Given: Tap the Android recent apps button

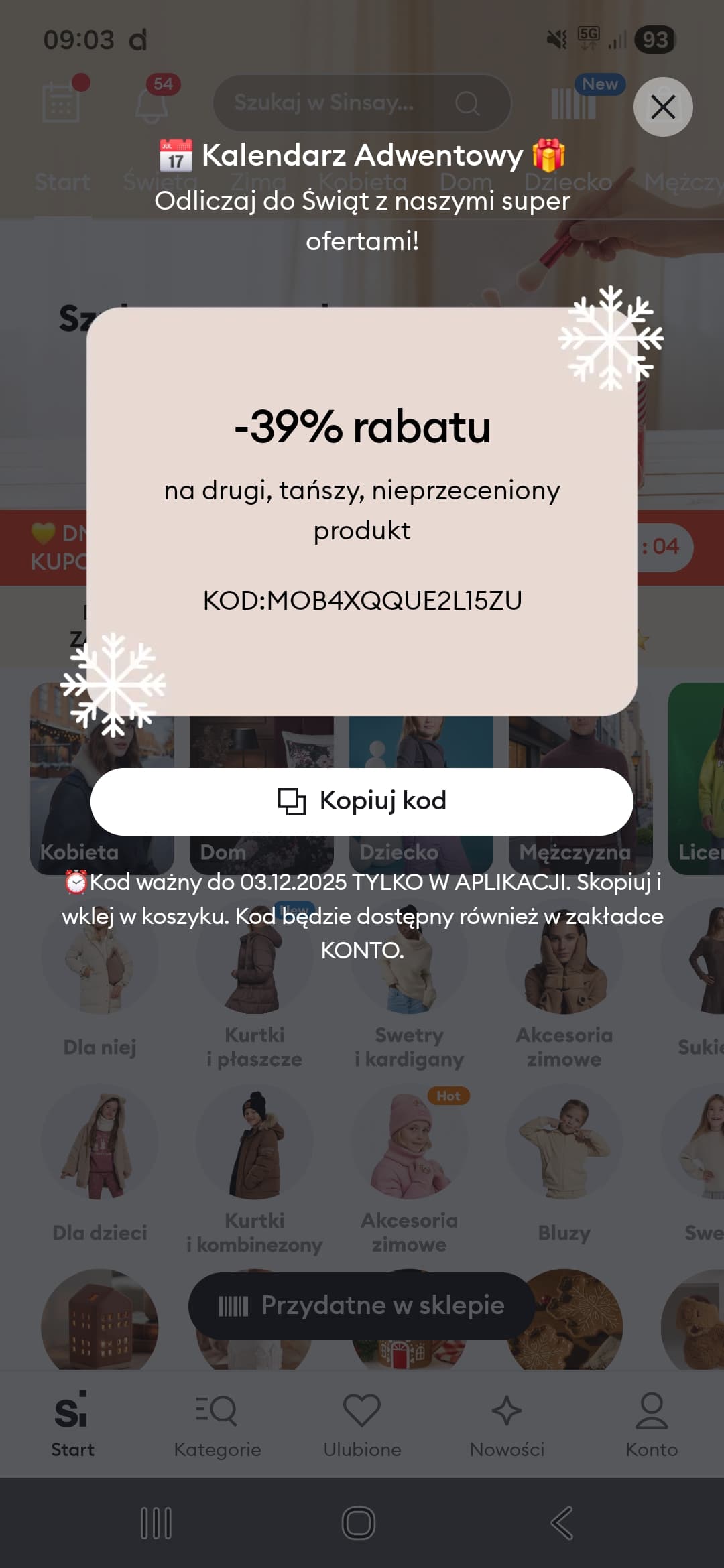Looking at the screenshot, I should tap(156, 1522).
